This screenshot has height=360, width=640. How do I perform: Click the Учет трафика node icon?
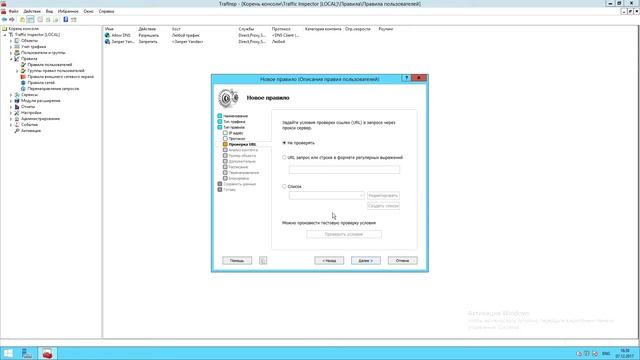(x=17, y=47)
